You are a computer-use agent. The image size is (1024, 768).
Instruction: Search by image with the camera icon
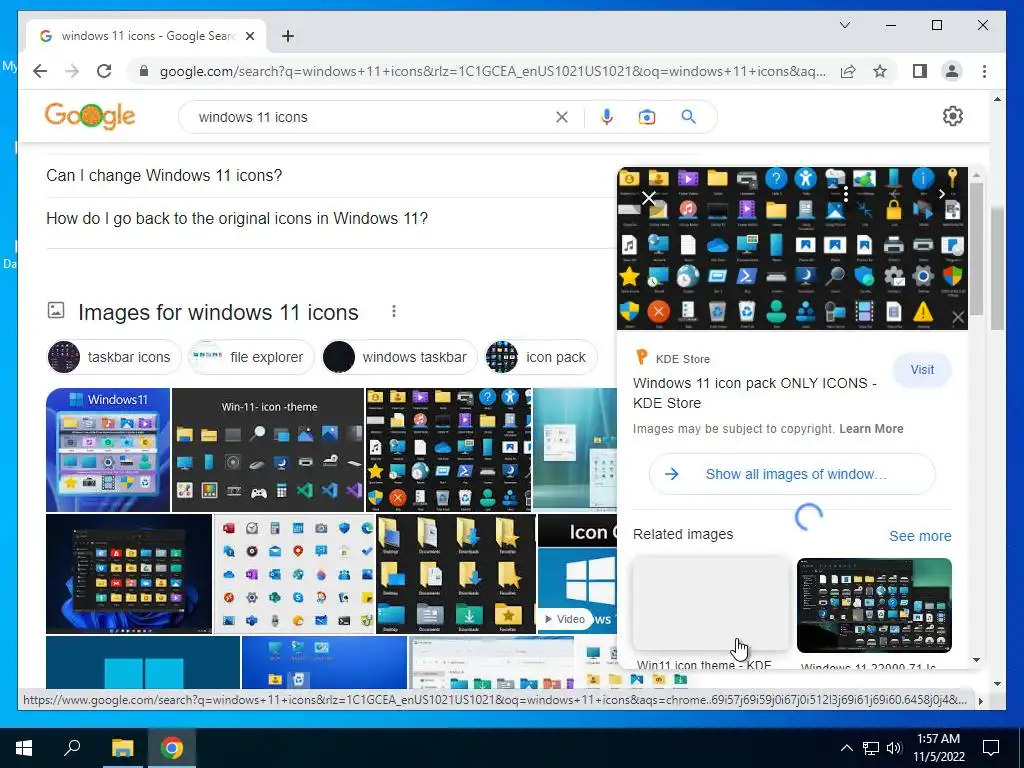pyautogui.click(x=647, y=117)
